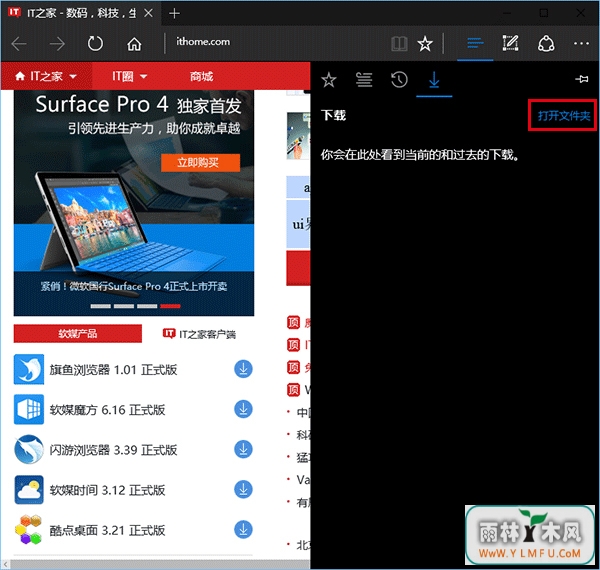This screenshot has width=600, height=570.
Task: Download 软媒时间 3.12 正式版
Action: coord(243,490)
